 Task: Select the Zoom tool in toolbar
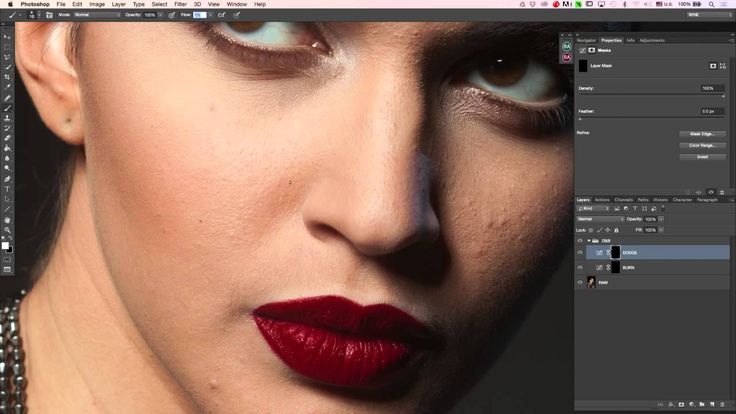[7, 231]
